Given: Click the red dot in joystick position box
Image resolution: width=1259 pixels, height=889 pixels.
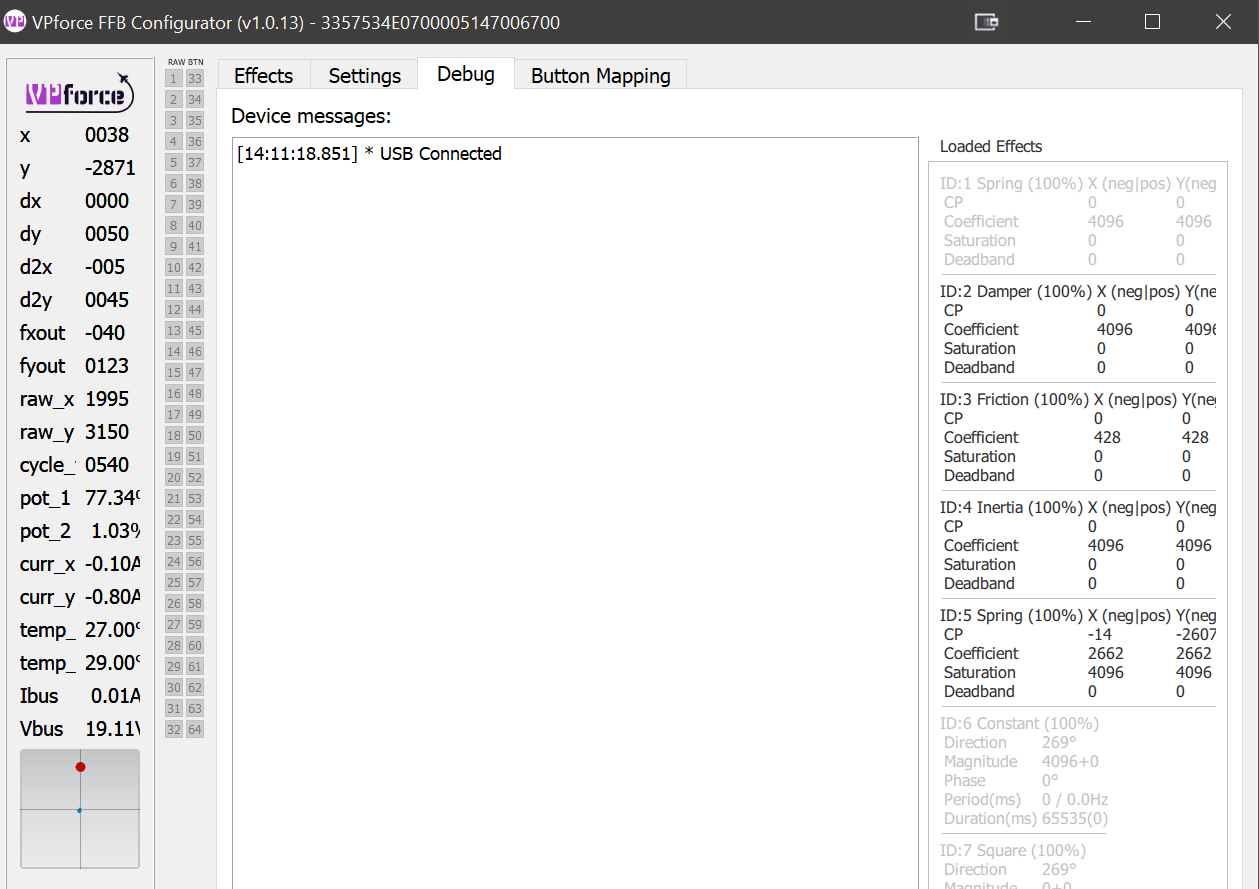Looking at the screenshot, I should [80, 767].
